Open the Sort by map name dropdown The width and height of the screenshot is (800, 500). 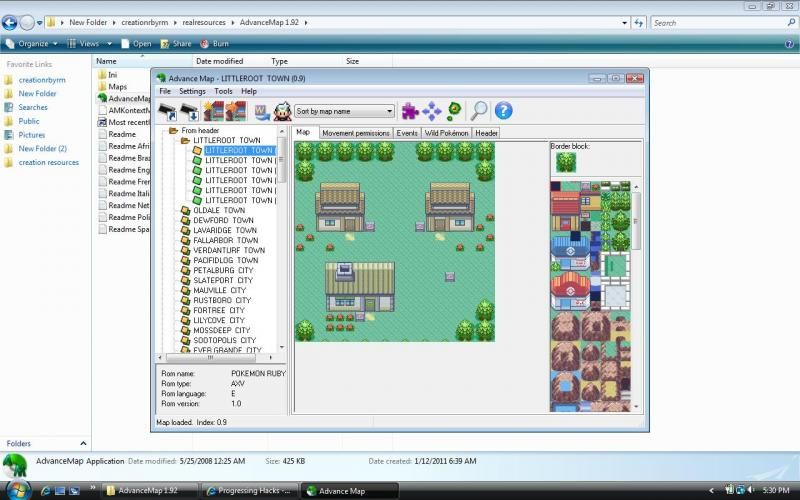tap(344, 111)
